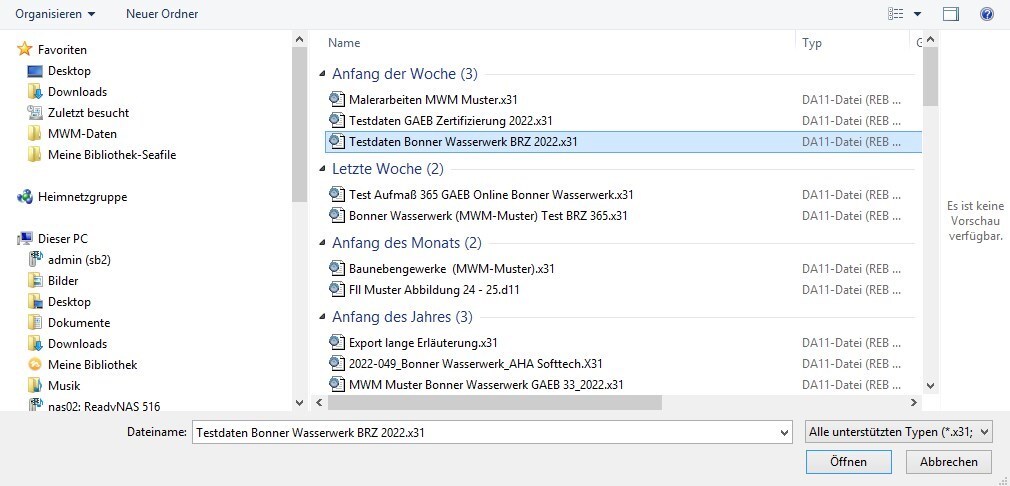Select file Export lange Erläuterung.x31
1010x486 pixels.
pos(423,343)
